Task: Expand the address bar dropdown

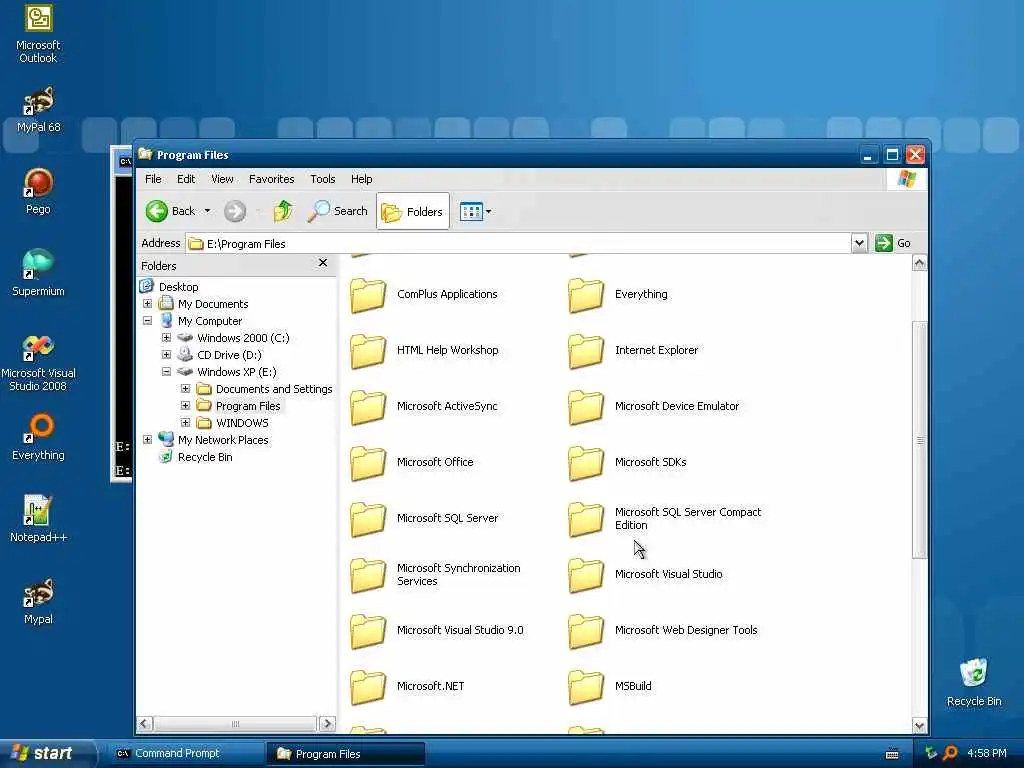Action: click(x=859, y=243)
